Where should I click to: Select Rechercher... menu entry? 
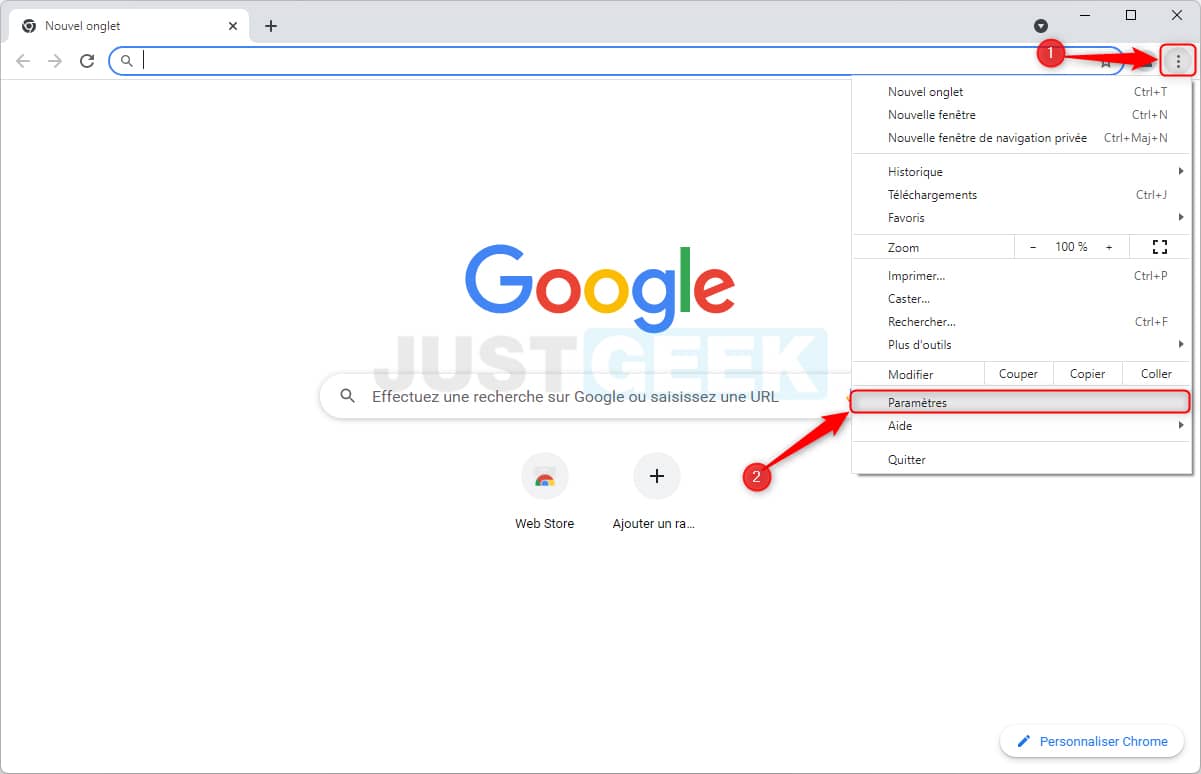1022,322
